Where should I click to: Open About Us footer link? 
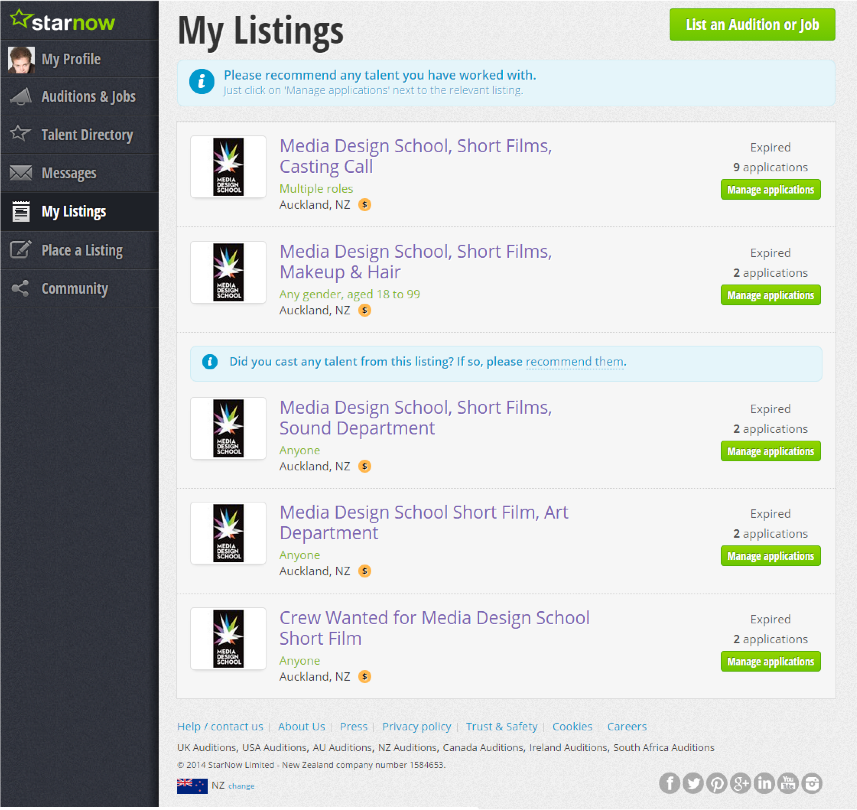pos(302,726)
